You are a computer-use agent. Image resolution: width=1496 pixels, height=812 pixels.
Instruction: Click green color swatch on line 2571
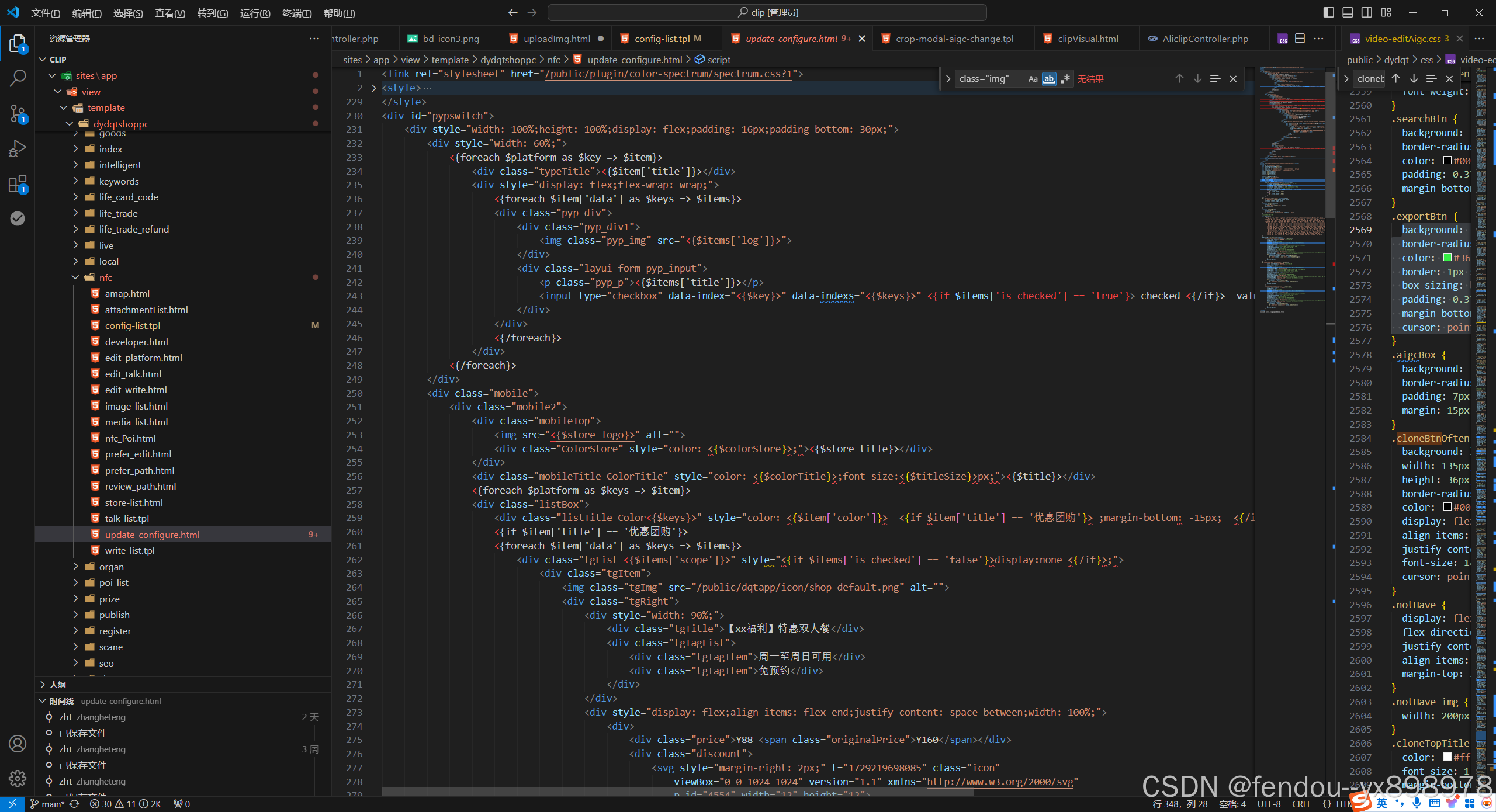[x=1447, y=258]
